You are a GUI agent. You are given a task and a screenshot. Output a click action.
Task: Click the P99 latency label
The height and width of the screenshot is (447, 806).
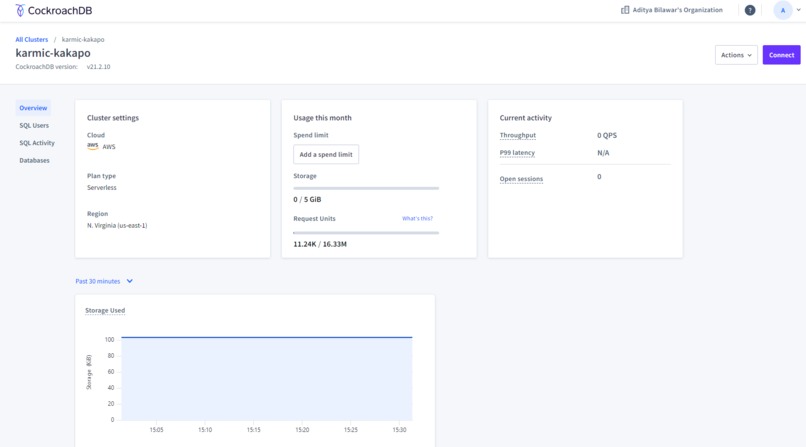(517, 153)
